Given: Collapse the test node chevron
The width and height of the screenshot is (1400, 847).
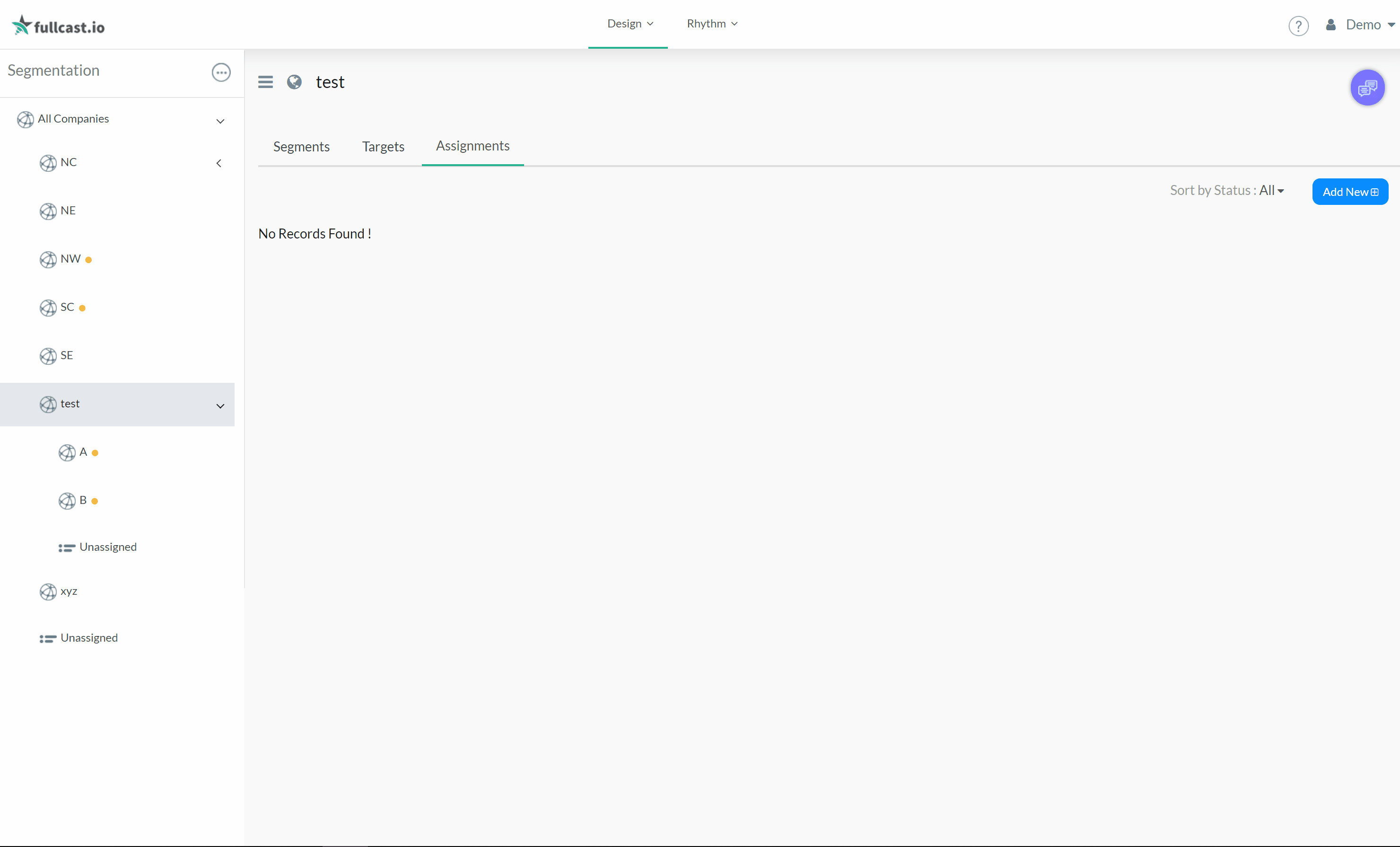Looking at the screenshot, I should coord(220,406).
